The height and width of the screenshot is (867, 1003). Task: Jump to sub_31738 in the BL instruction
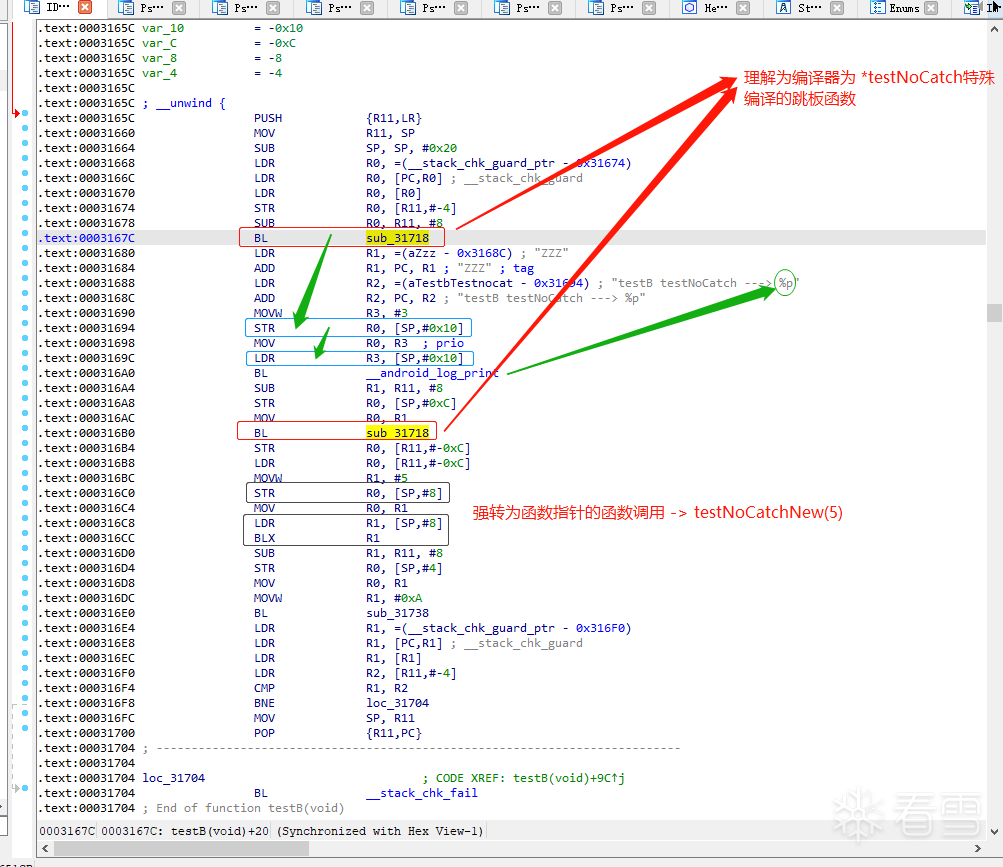pos(397,613)
